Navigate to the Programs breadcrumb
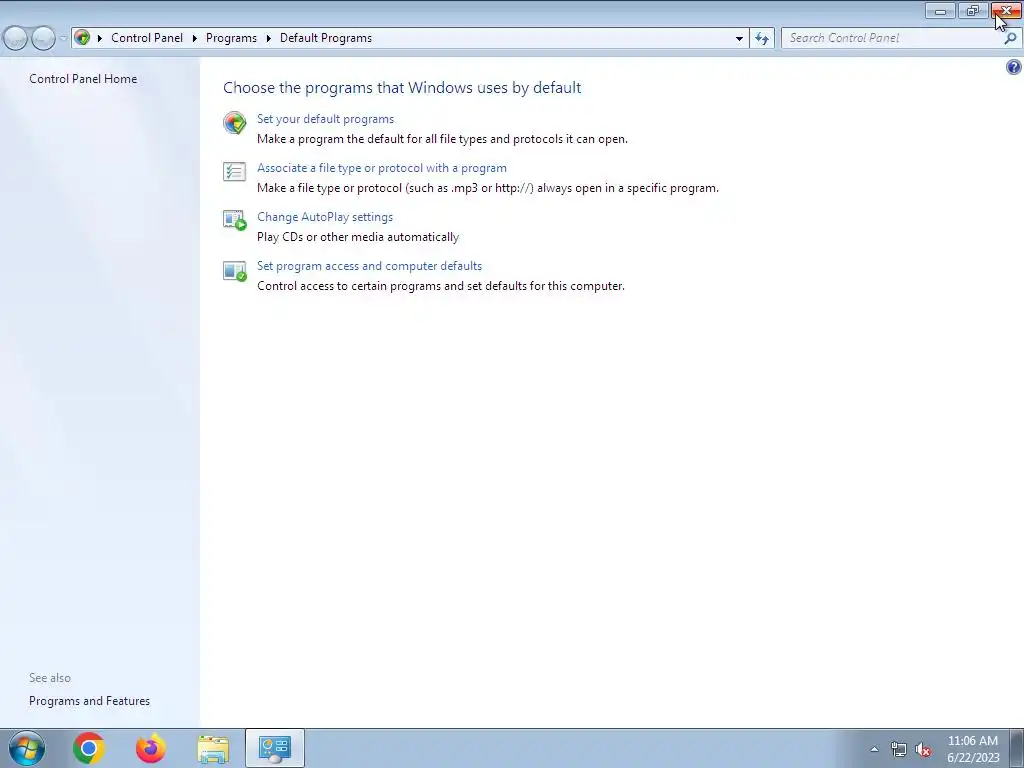Screen dimensions: 1024x768 pos(231,38)
